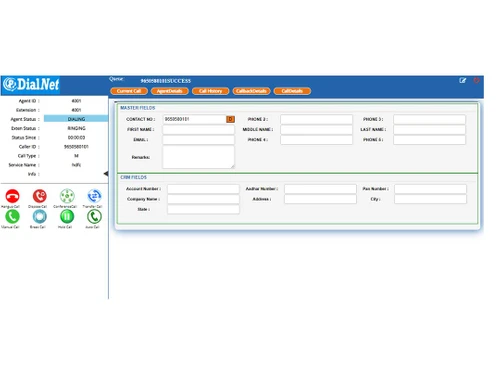Viewport: 500px width, 375px height.
Task: Open the Call History tab
Action: pos(210,91)
